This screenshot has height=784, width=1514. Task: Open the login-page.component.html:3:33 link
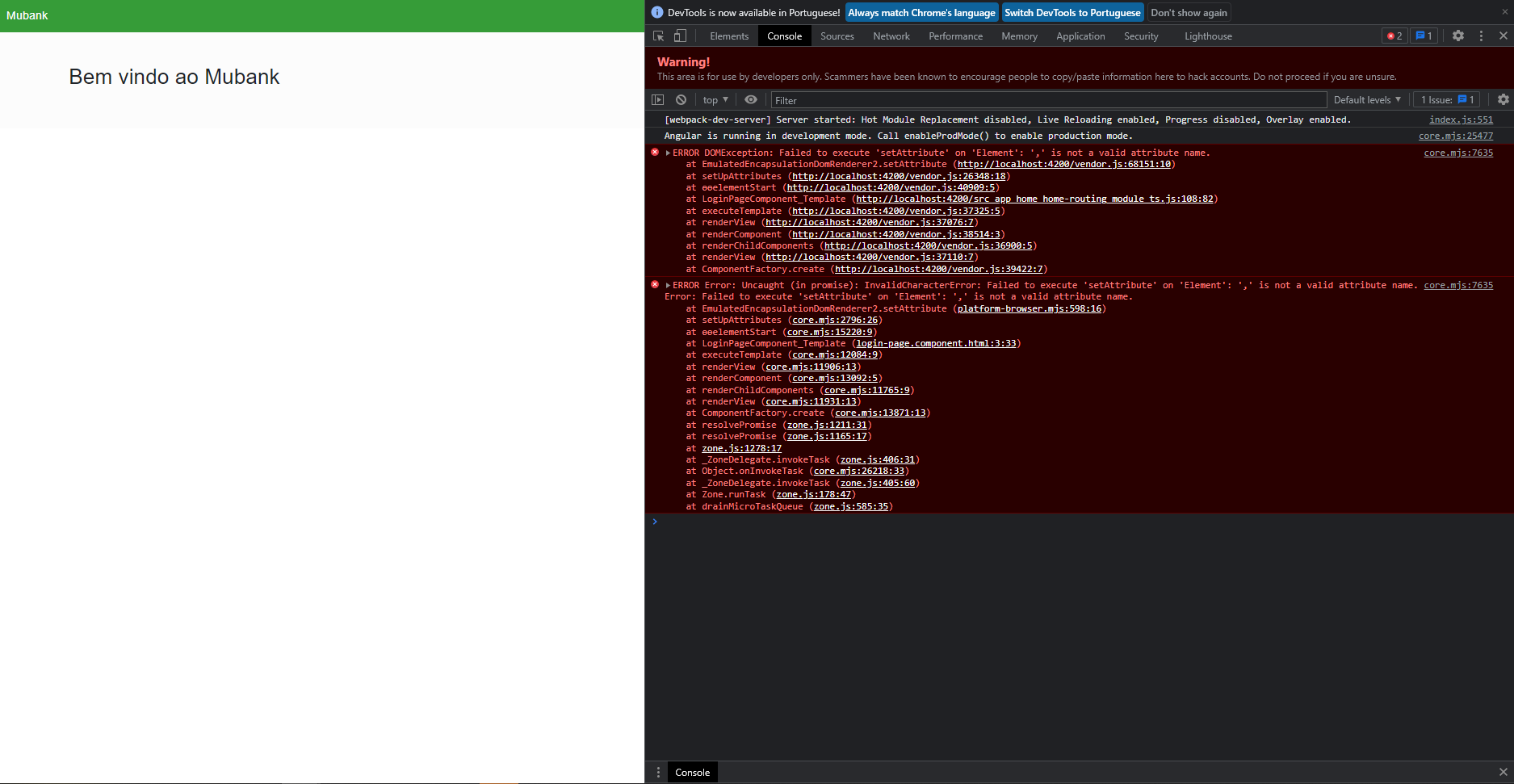coord(936,343)
